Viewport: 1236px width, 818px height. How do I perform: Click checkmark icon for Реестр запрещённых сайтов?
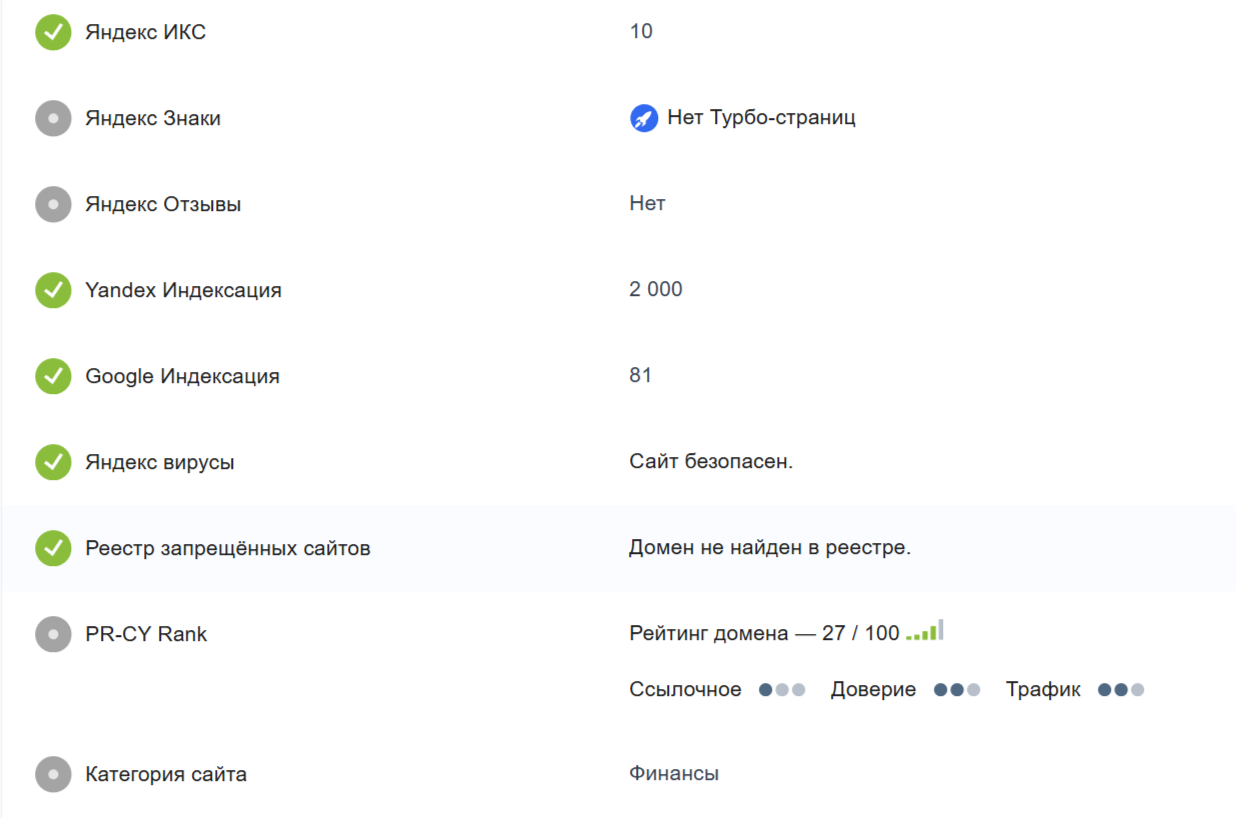click(53, 548)
